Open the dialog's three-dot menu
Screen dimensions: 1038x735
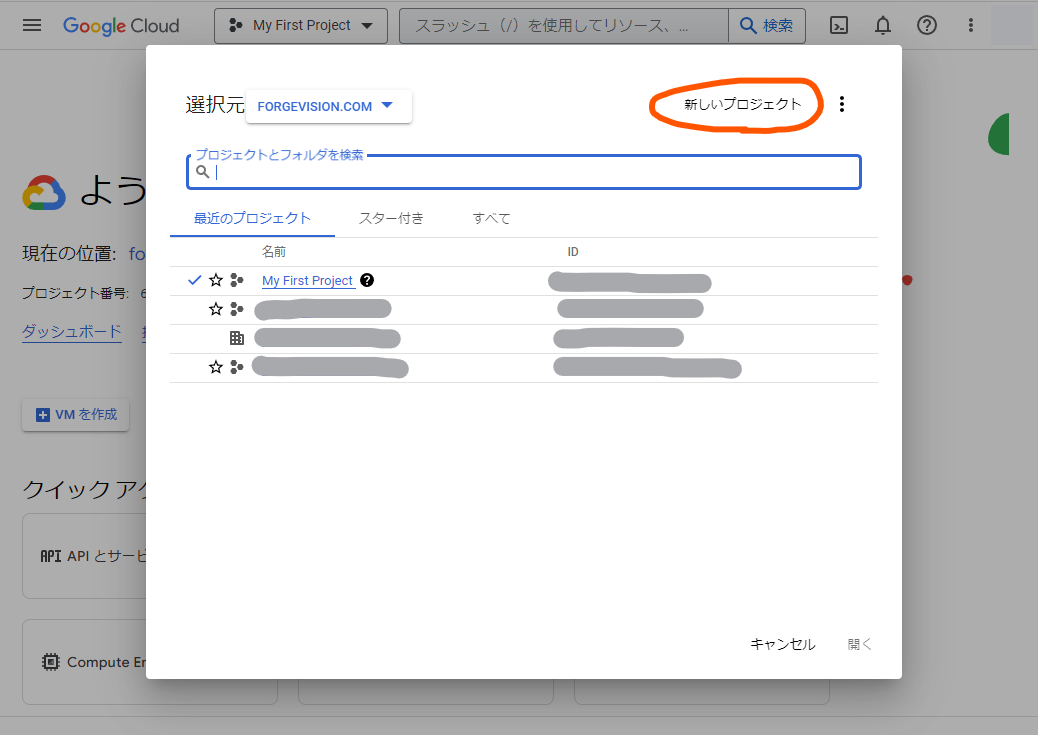[842, 103]
